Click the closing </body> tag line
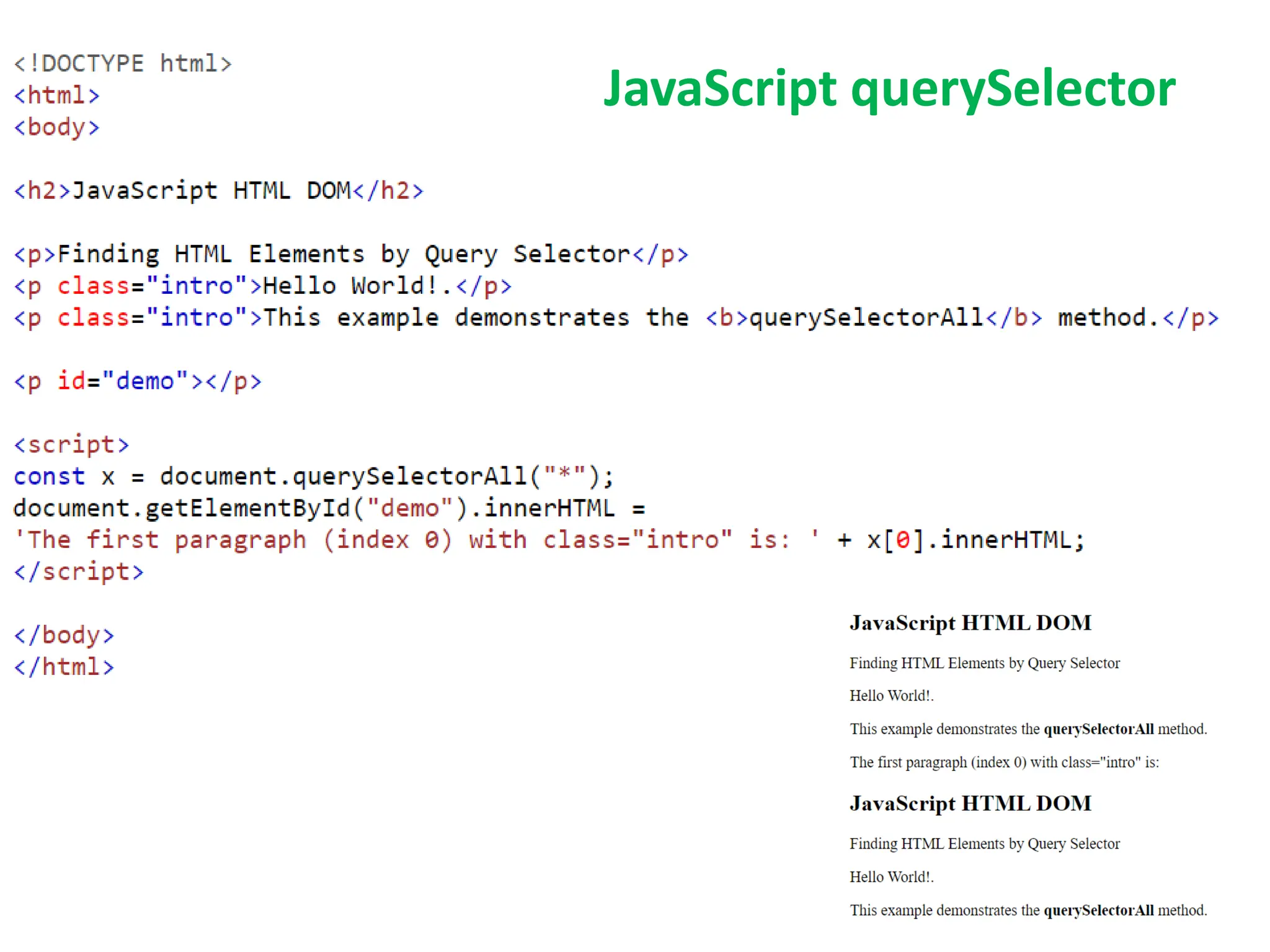 click(x=64, y=635)
